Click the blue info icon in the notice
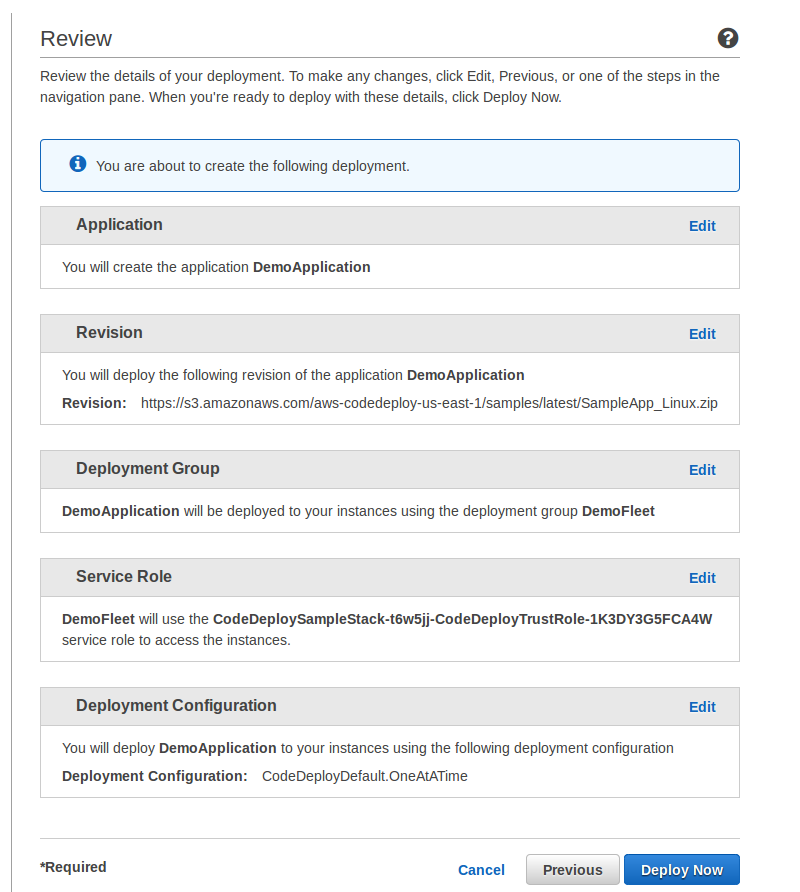Viewport: 800px width, 892px height. coord(78,164)
